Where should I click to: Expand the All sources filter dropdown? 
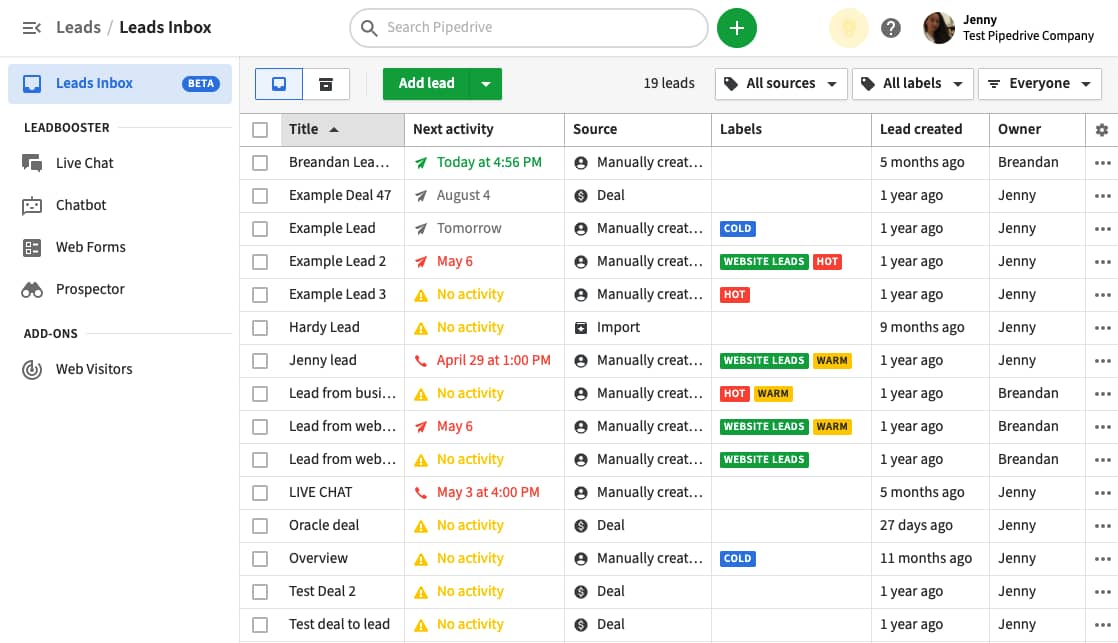(781, 84)
